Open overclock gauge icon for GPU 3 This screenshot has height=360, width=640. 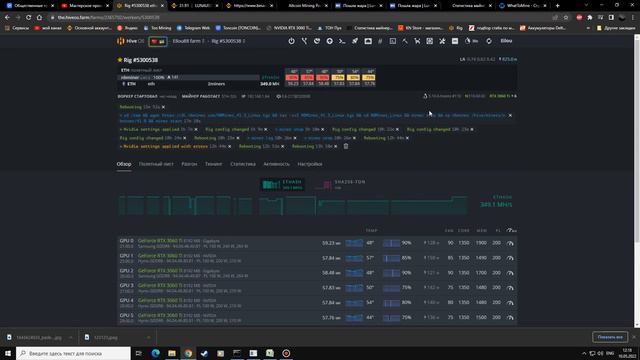click(x=510, y=288)
